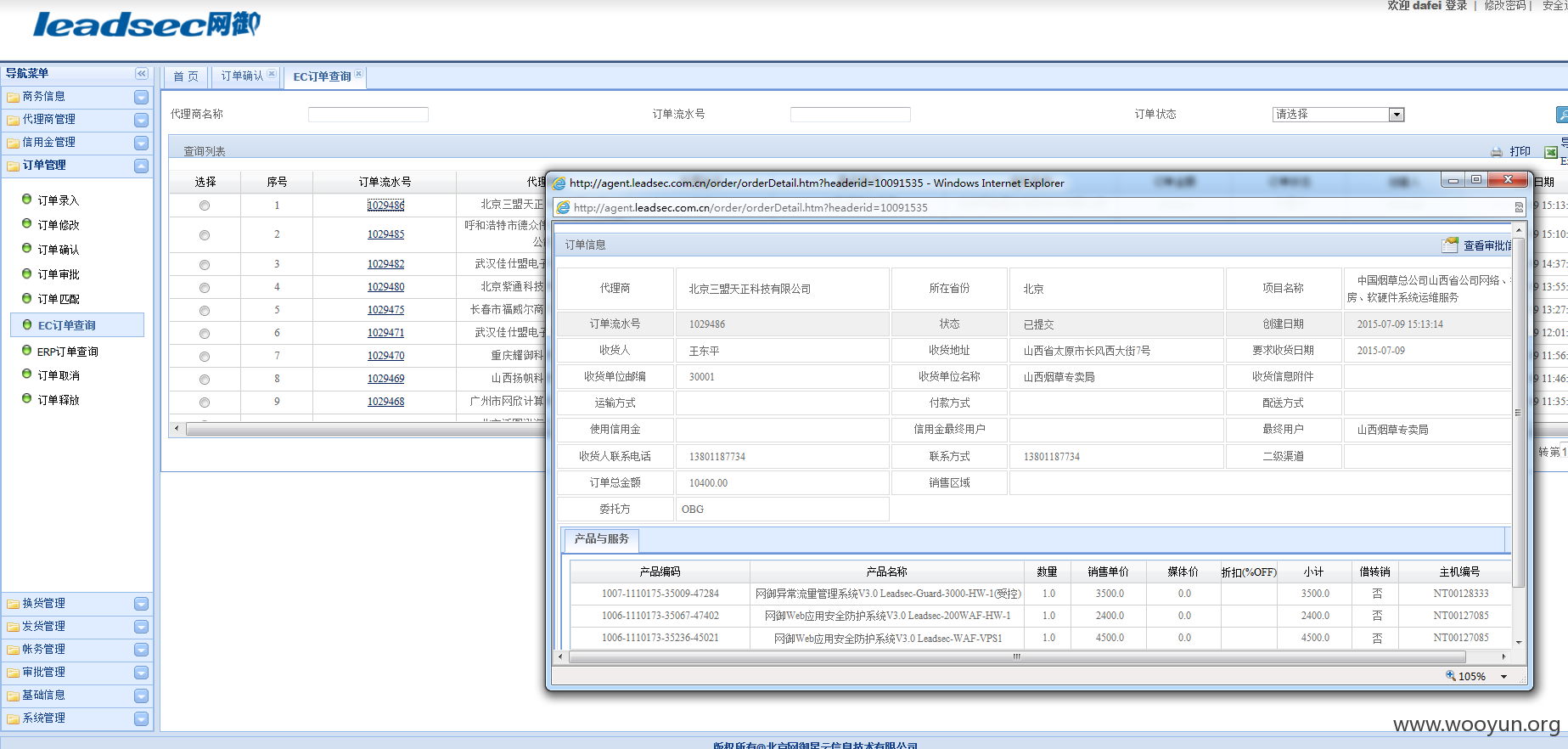1568x749 pixels.
Task: Expand the 发货管理 menu section arrow
Action: (141, 627)
